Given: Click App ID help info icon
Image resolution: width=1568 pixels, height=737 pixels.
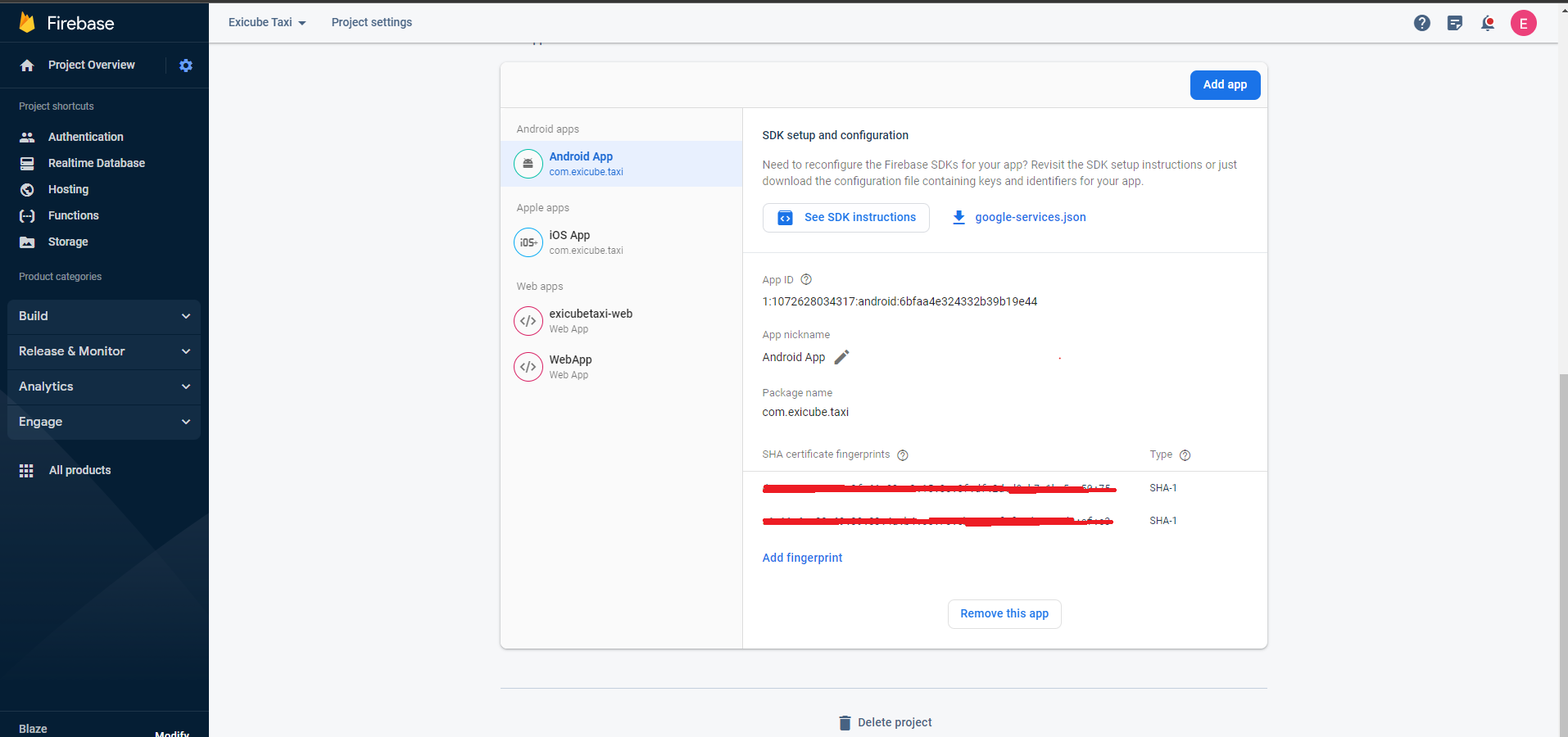Looking at the screenshot, I should pos(806,280).
